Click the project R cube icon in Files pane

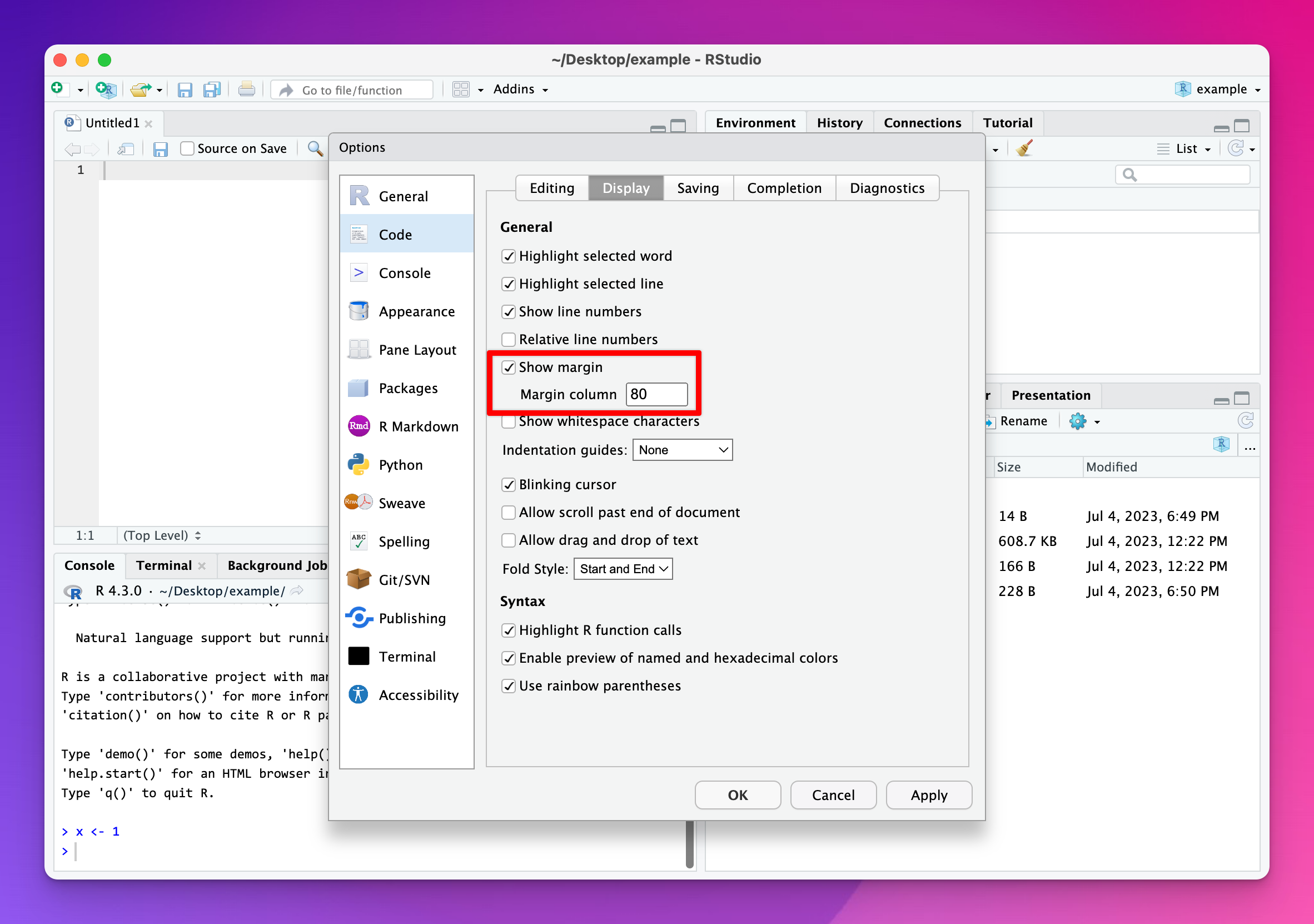click(x=1221, y=444)
